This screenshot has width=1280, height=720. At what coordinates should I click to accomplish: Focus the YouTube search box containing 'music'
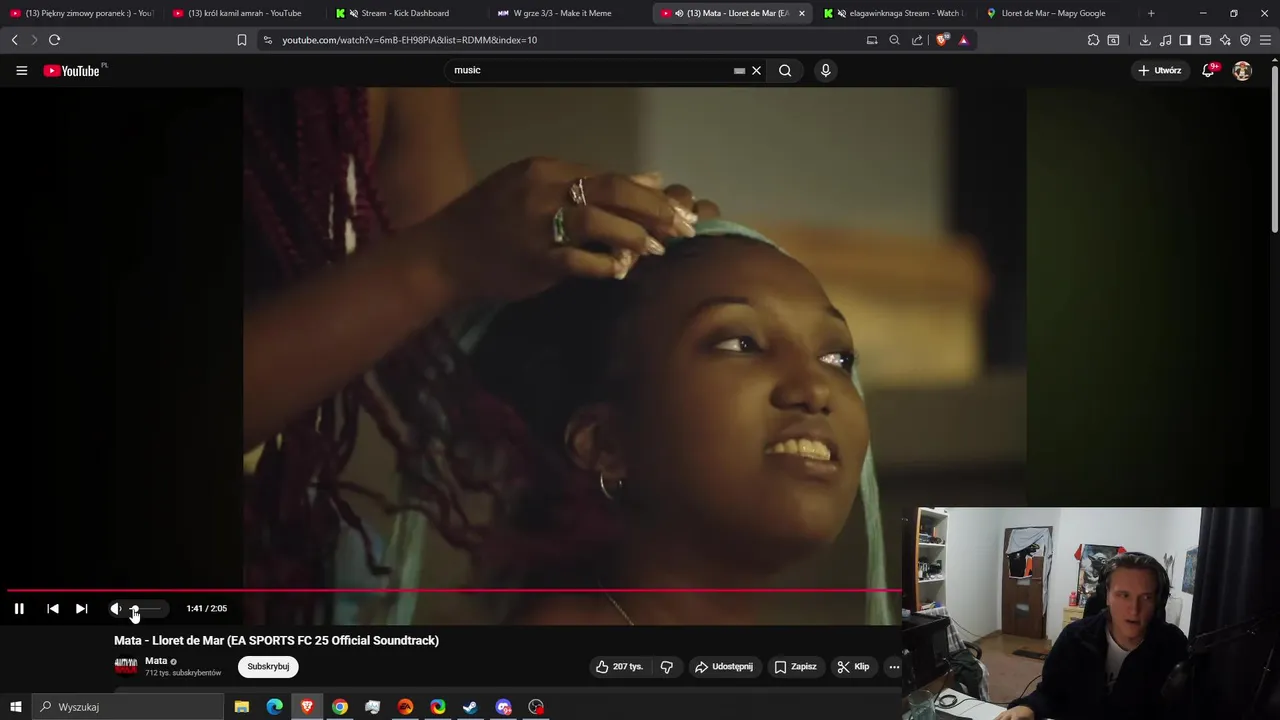tap(590, 70)
